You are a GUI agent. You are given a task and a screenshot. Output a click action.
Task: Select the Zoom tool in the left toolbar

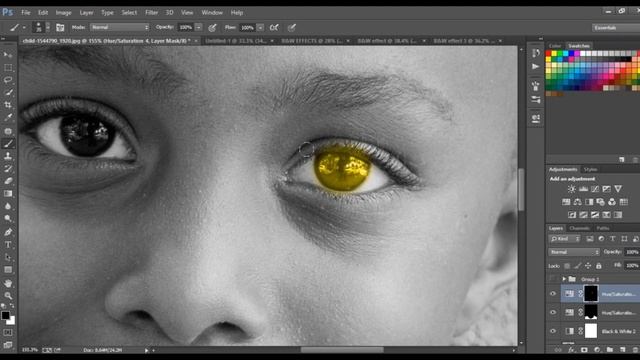point(8,295)
